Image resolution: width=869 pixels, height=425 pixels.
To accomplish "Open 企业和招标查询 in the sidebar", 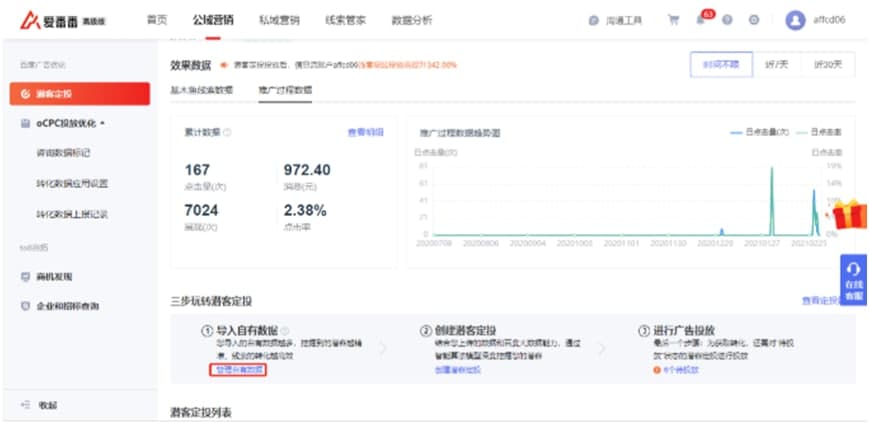I will pos(66,306).
